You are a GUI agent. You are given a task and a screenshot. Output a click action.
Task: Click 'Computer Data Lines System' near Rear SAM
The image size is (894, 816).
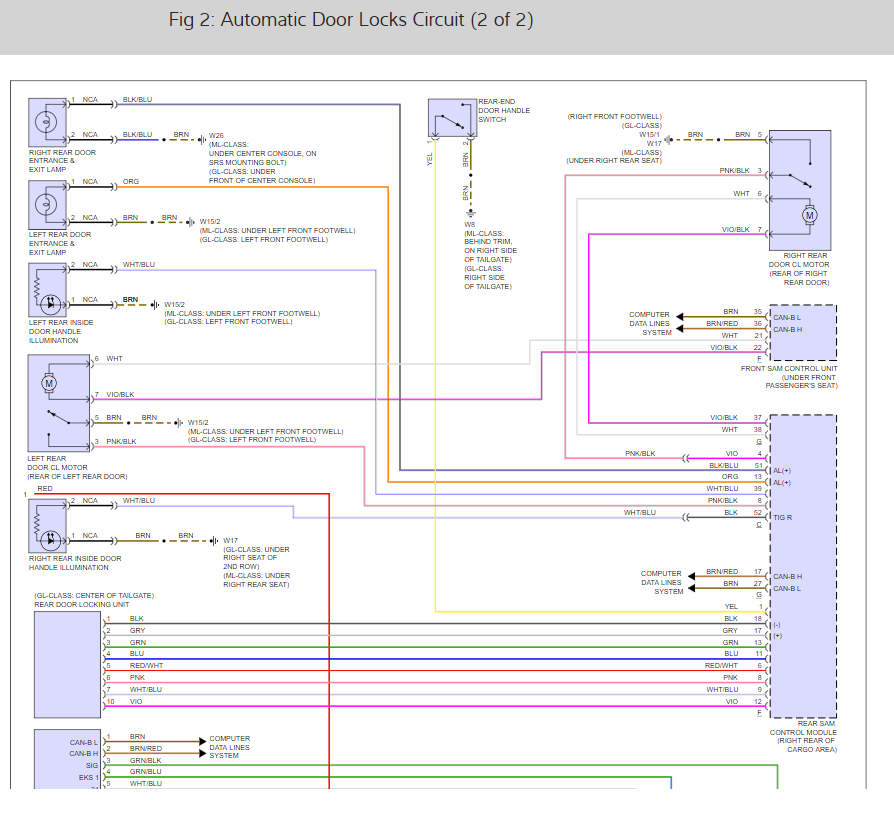point(661,582)
